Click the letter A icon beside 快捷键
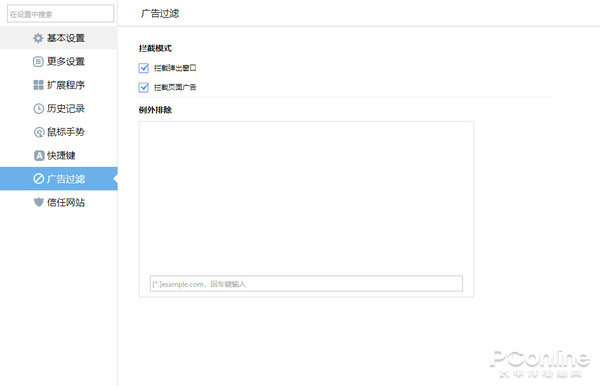This screenshot has height=386, width=600. tap(39, 155)
